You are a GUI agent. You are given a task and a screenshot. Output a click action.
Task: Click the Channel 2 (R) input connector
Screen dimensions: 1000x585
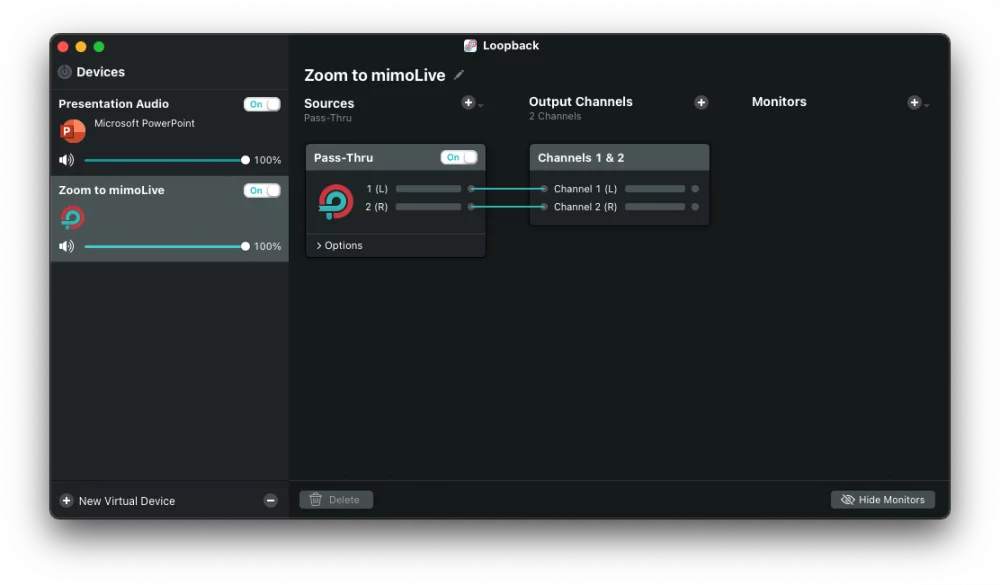pos(543,207)
